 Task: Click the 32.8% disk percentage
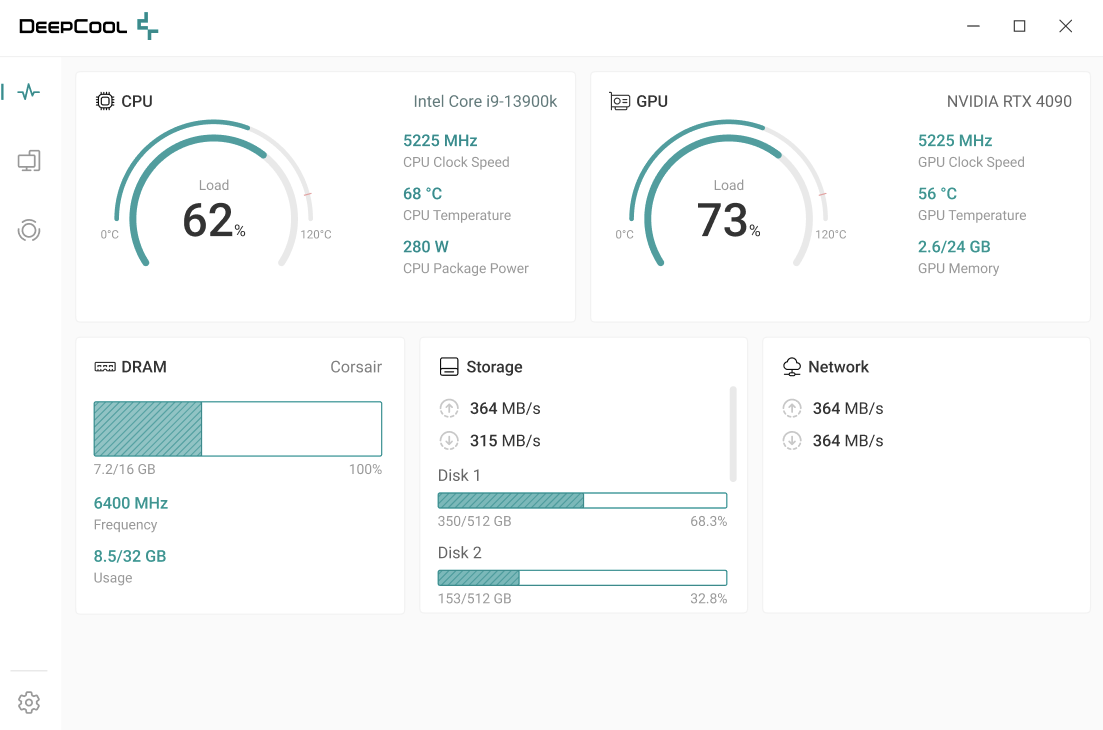(708, 598)
